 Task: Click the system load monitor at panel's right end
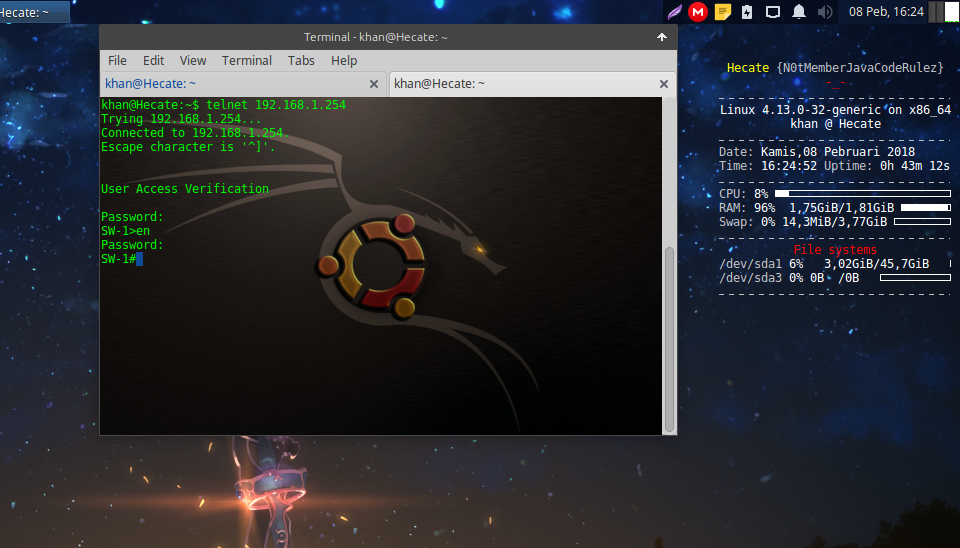(x=944, y=12)
